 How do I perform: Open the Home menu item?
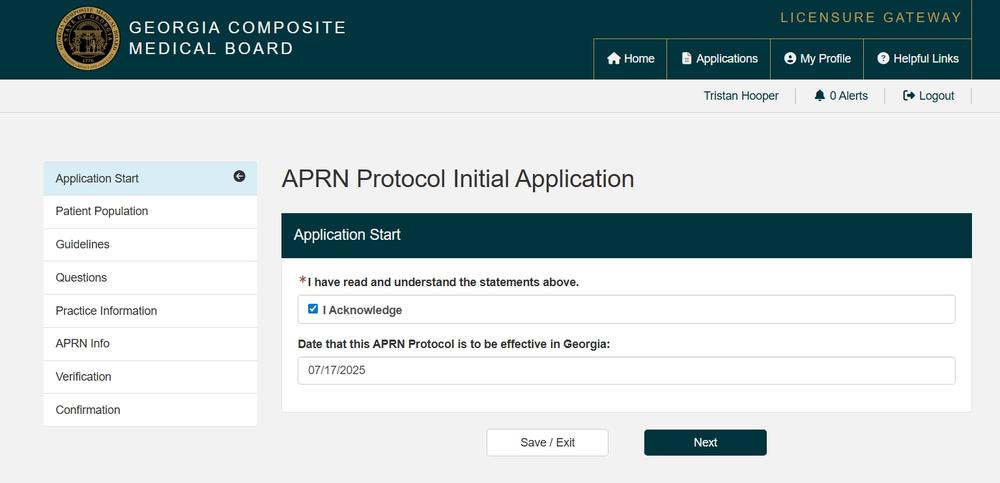click(x=630, y=59)
